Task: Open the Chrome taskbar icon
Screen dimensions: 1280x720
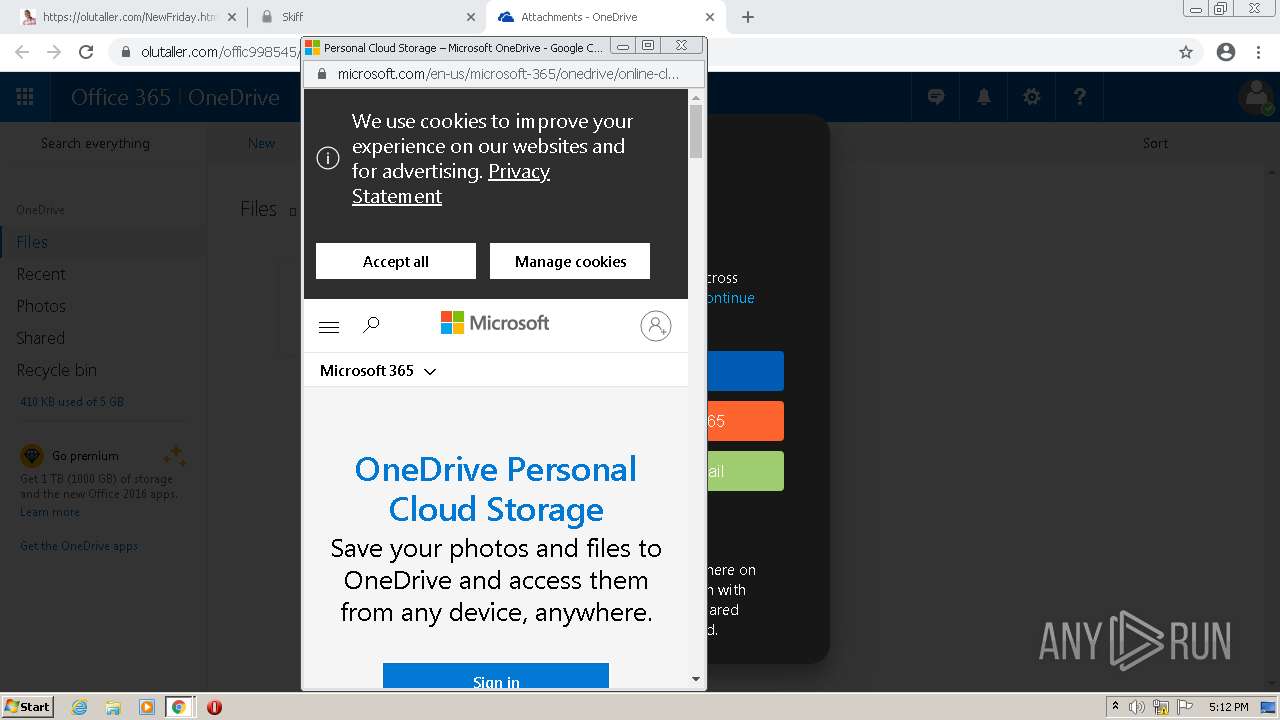Action: (179, 707)
